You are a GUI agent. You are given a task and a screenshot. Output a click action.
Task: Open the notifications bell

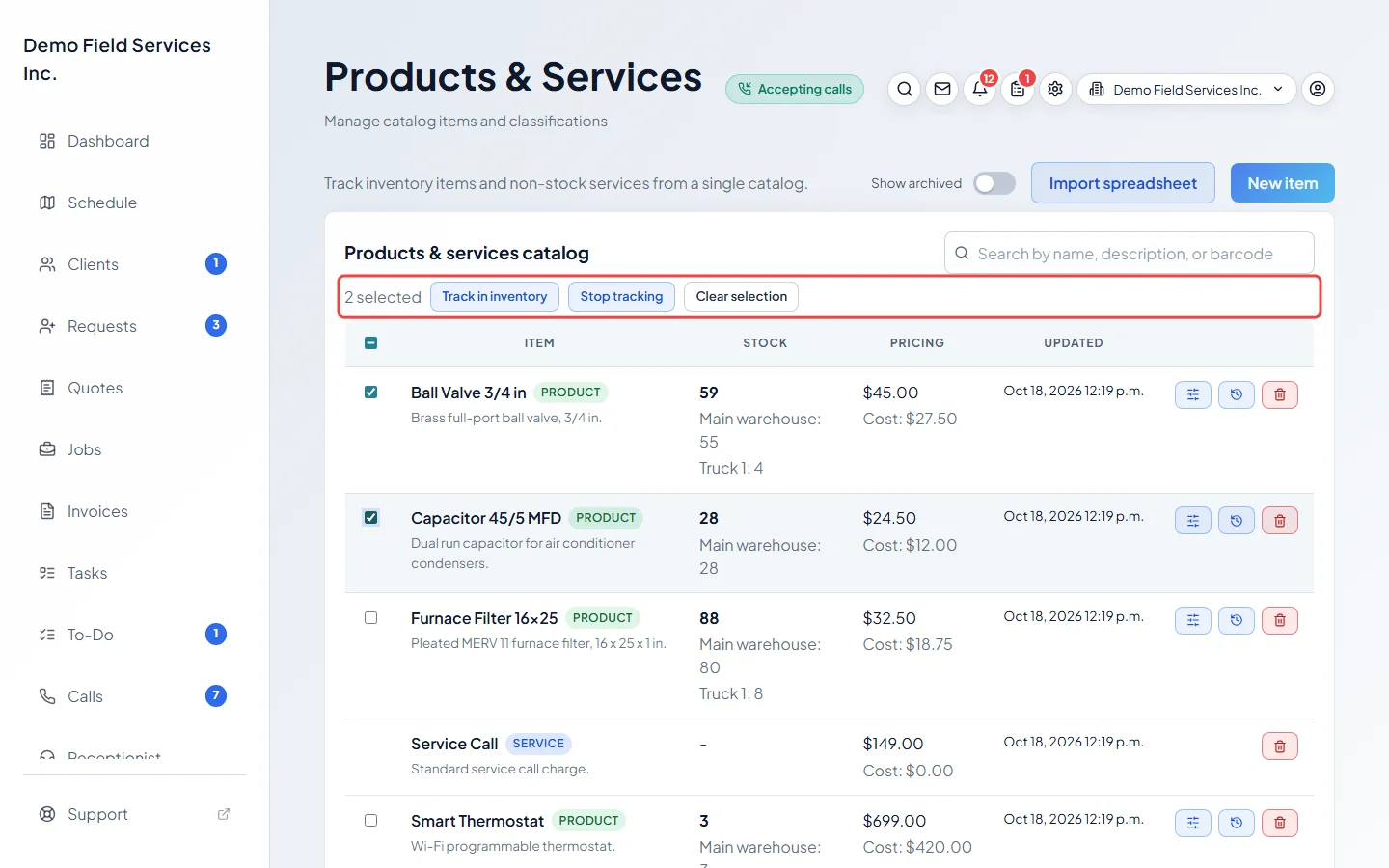pyautogui.click(x=980, y=90)
